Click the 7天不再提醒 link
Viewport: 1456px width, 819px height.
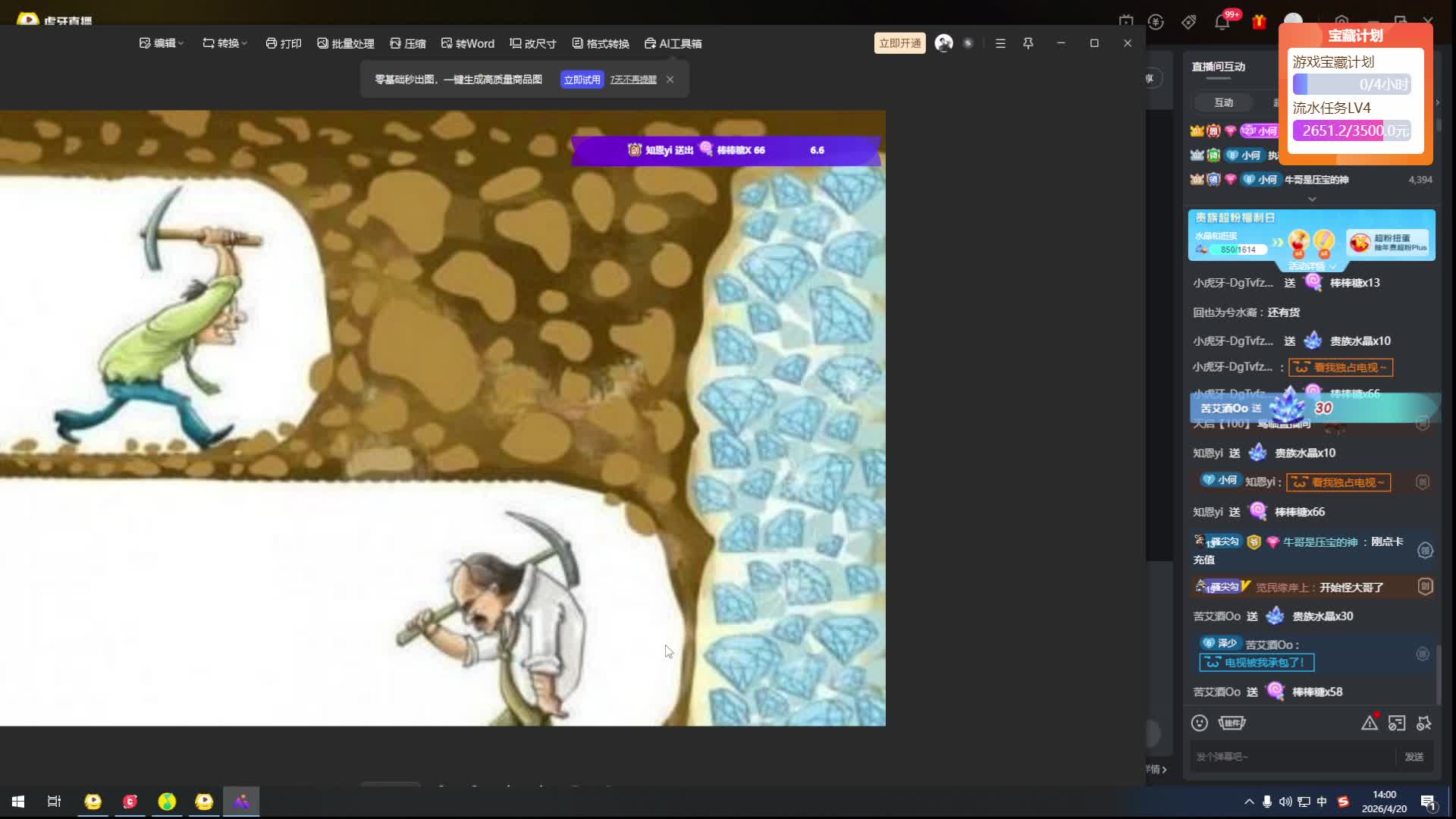(633, 80)
